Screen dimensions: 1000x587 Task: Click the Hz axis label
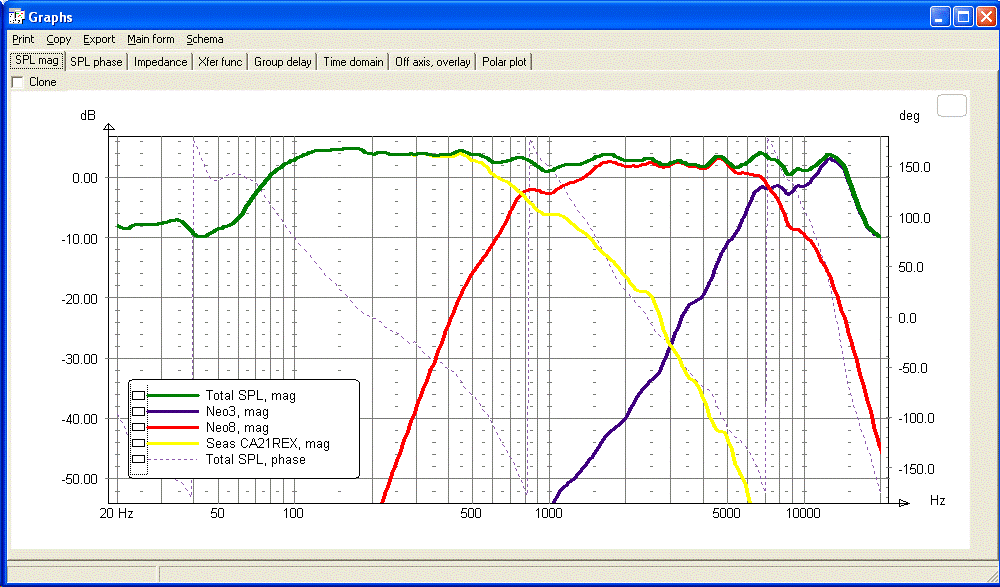(x=937, y=501)
